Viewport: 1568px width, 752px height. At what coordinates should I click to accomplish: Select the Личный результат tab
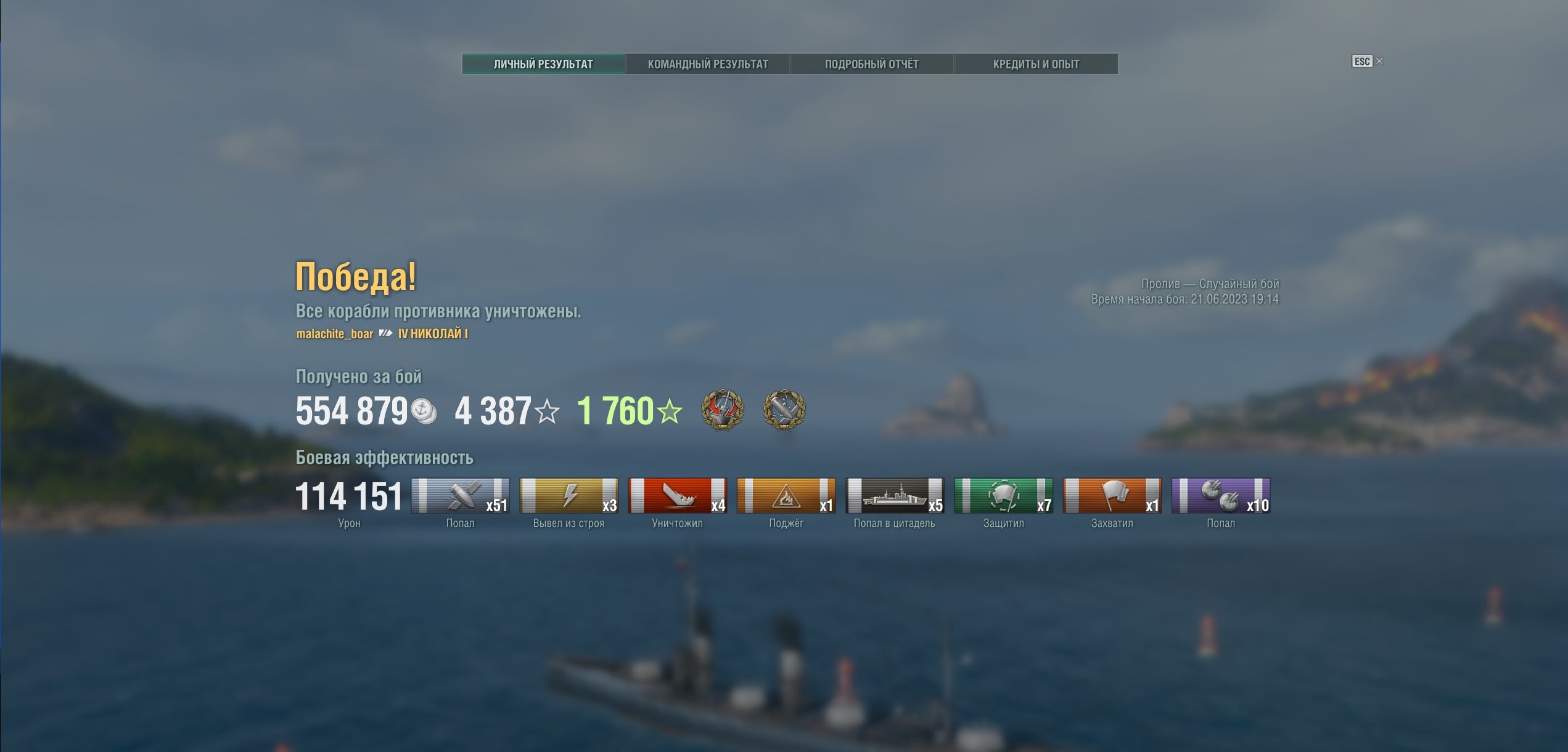click(544, 64)
